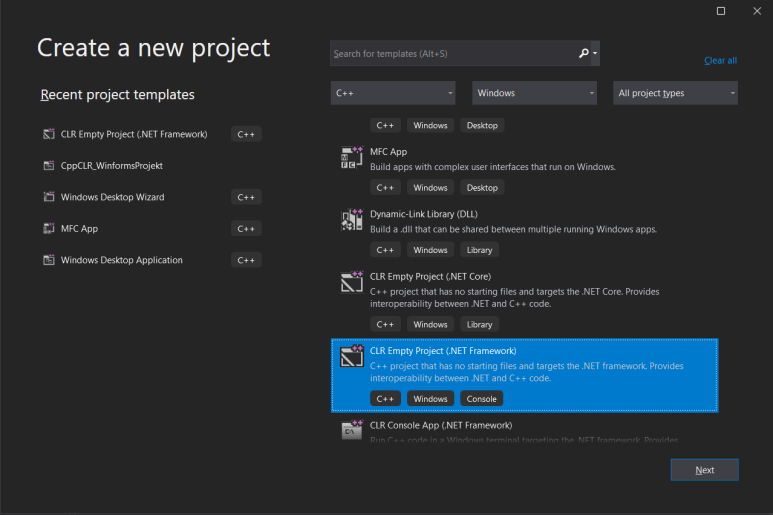Click the CLR Empty Project (.NET Core) icon

[x=351, y=282]
